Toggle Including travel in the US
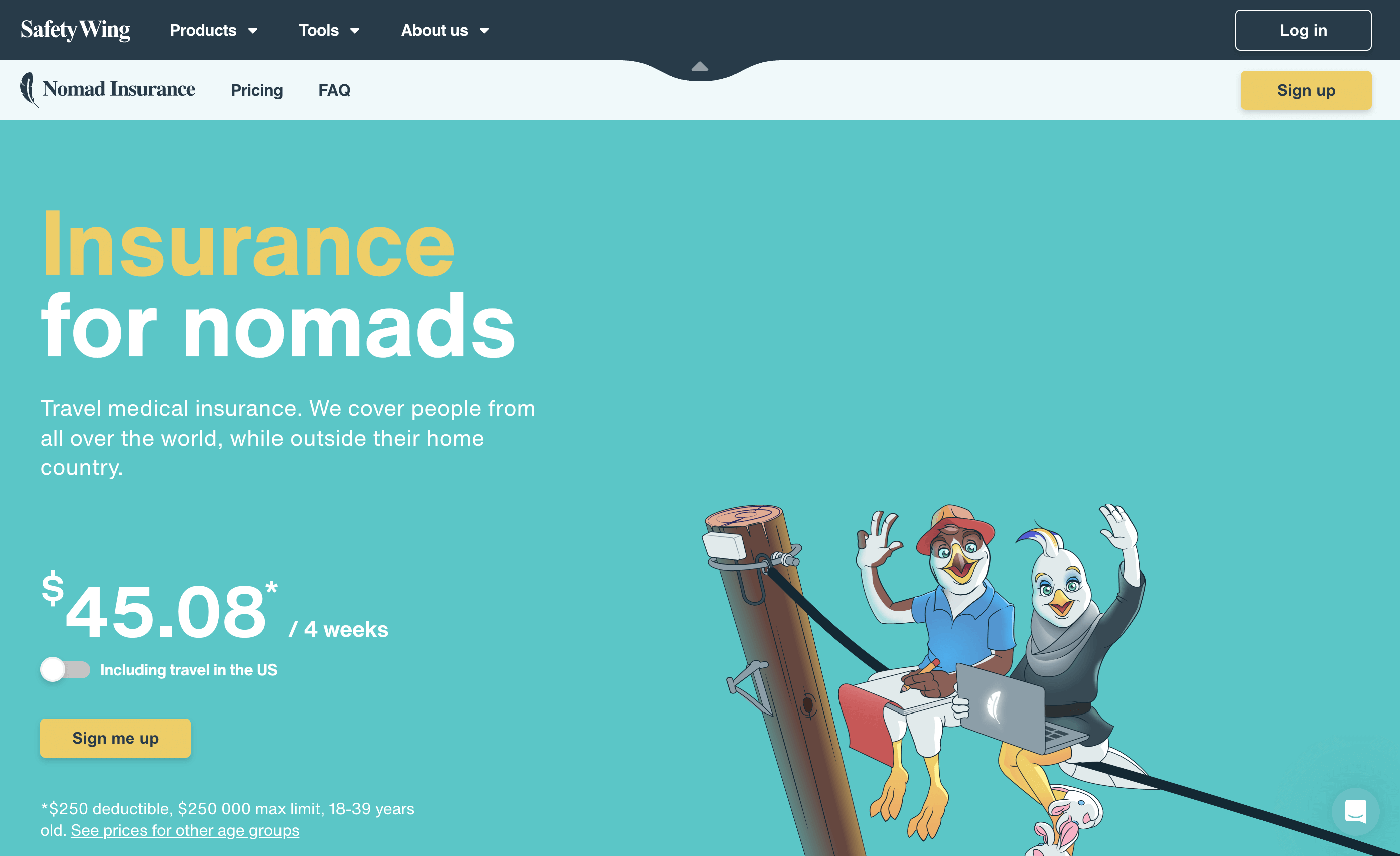The image size is (1400, 856). [x=65, y=670]
